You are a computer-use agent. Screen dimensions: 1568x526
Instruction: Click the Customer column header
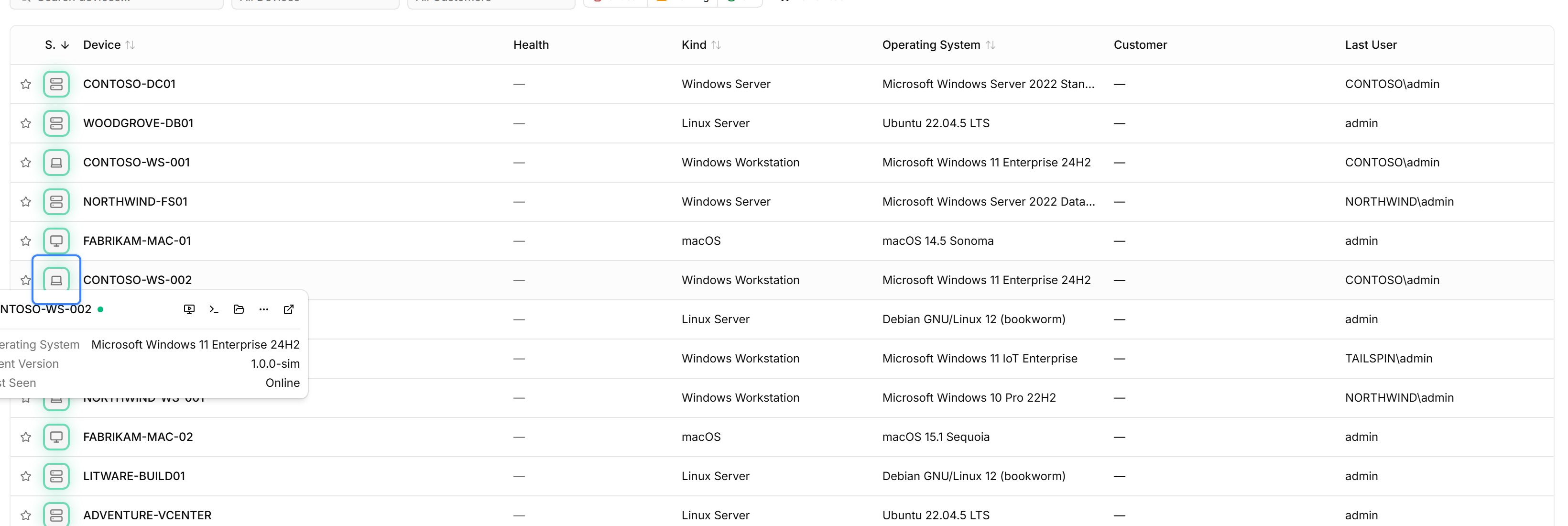pos(1140,45)
